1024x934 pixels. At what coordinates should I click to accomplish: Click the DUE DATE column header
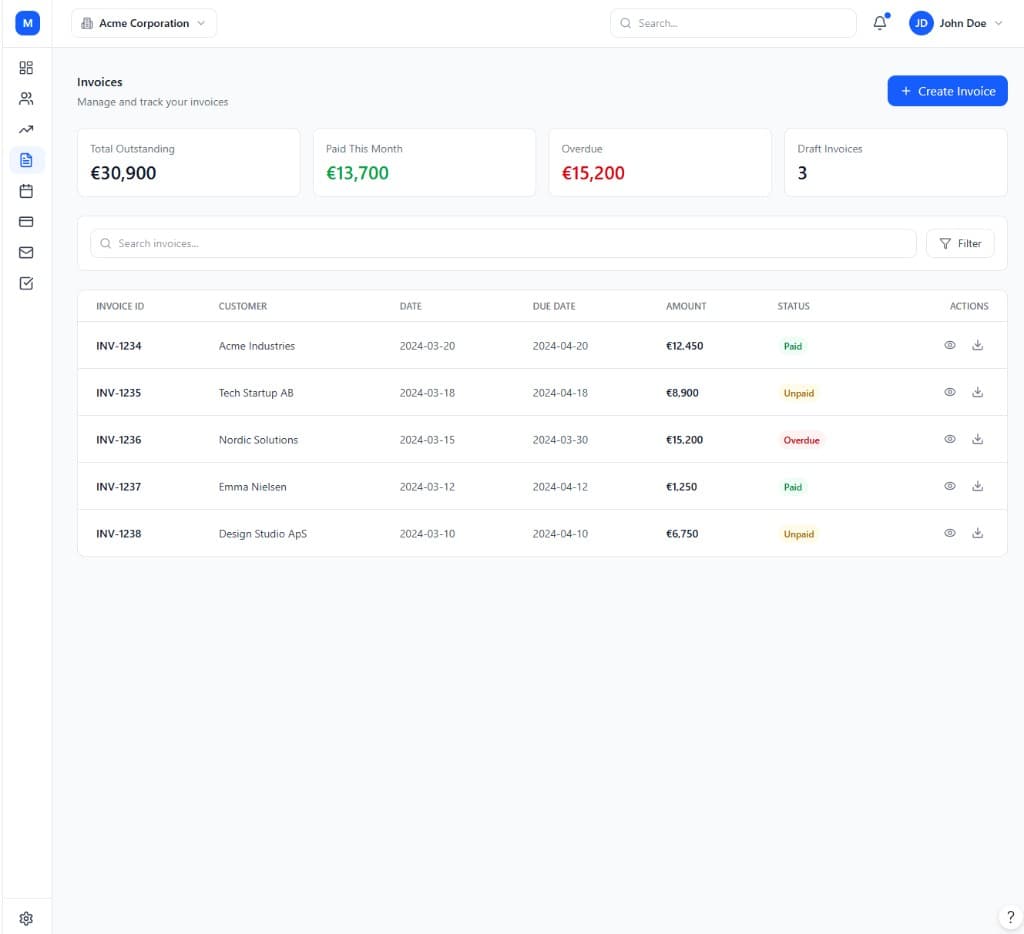tap(554, 306)
